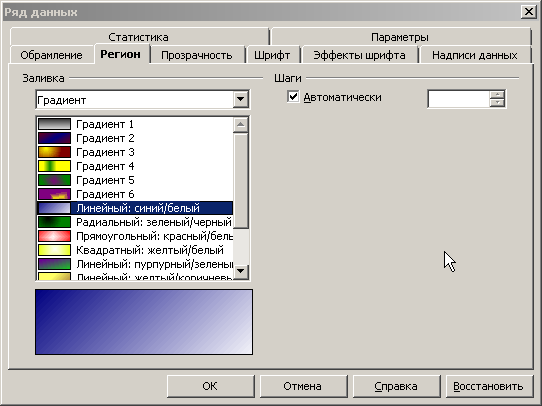Go to the Статистика tab
The width and height of the screenshot is (542, 406).
tap(139, 37)
